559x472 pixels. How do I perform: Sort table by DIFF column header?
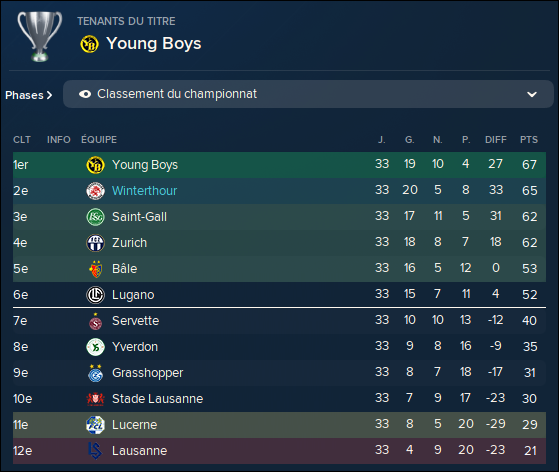(x=496, y=140)
